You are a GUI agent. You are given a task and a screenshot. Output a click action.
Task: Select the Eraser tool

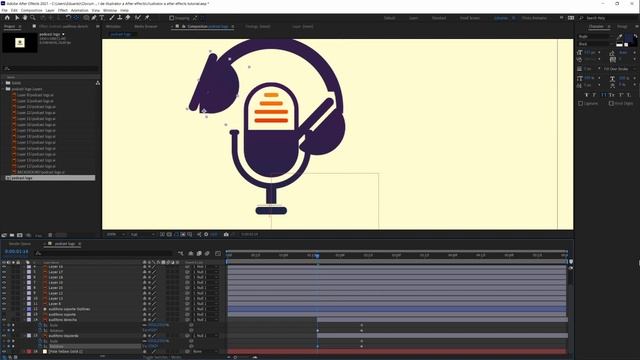coord(128,18)
